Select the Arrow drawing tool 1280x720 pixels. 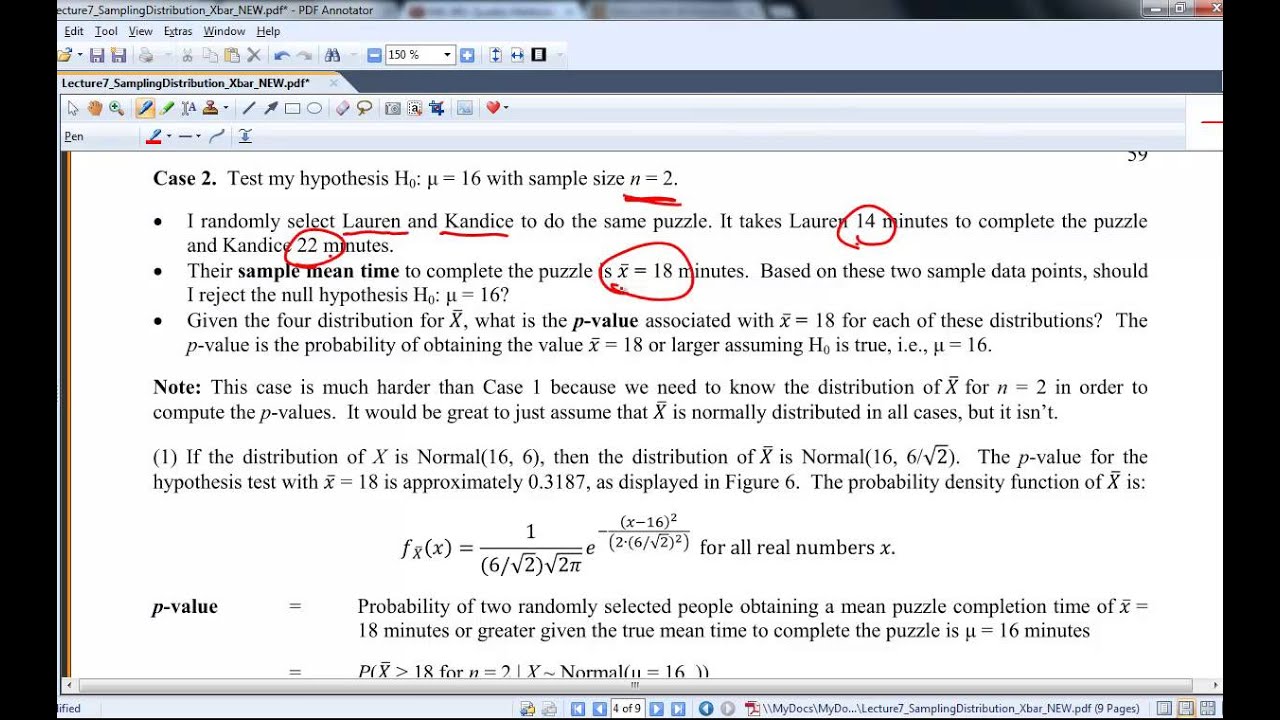tap(271, 108)
